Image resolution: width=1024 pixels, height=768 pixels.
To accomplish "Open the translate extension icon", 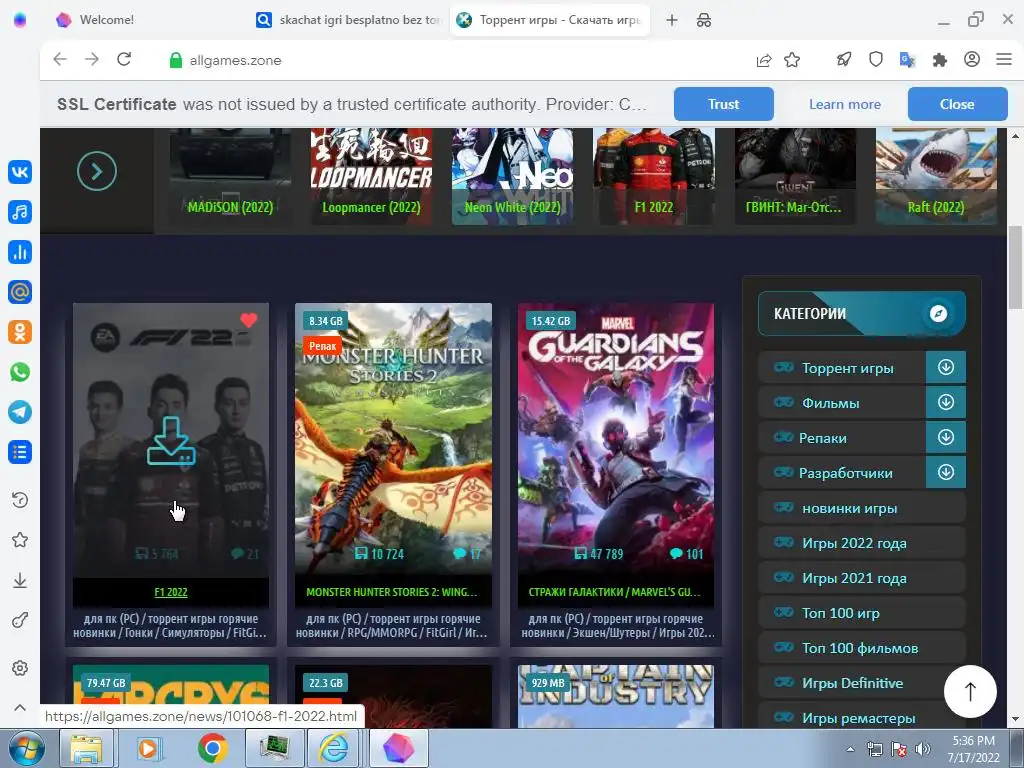I will point(907,60).
